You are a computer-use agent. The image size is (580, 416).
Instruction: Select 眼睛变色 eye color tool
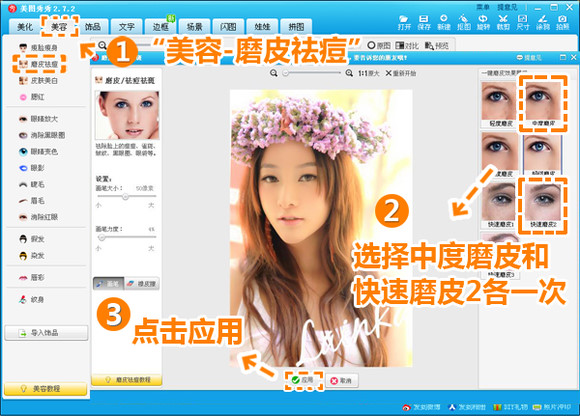coord(38,152)
